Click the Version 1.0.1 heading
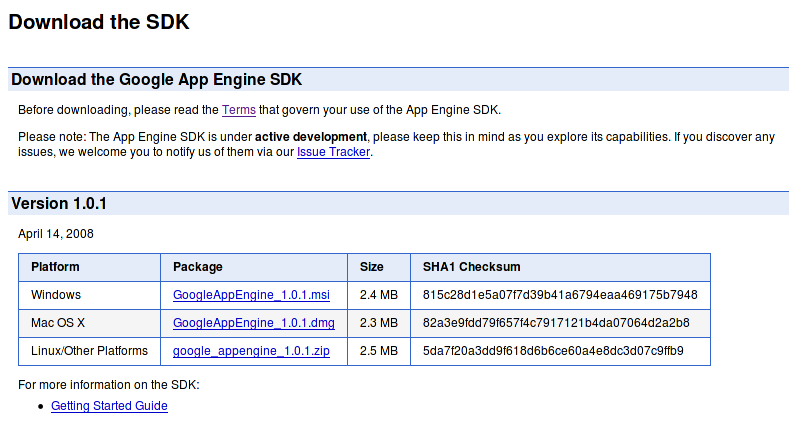Image resolution: width=789 pixels, height=425 pixels. (x=59, y=204)
